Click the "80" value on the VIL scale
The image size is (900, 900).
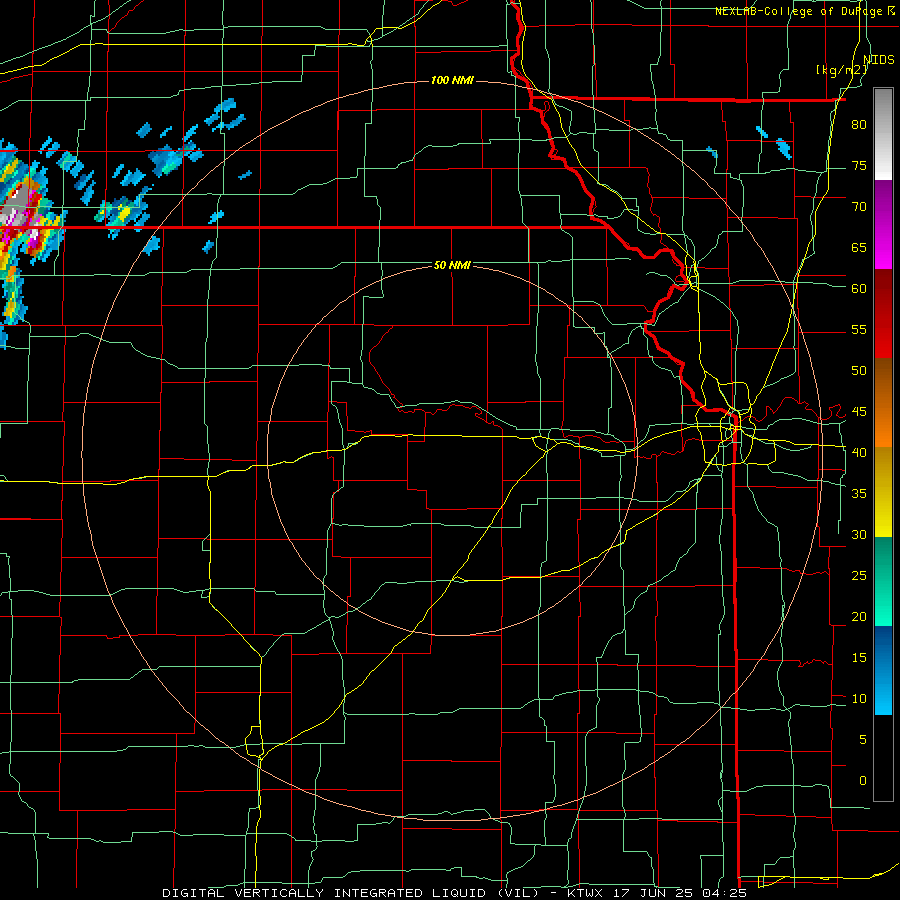859,125
